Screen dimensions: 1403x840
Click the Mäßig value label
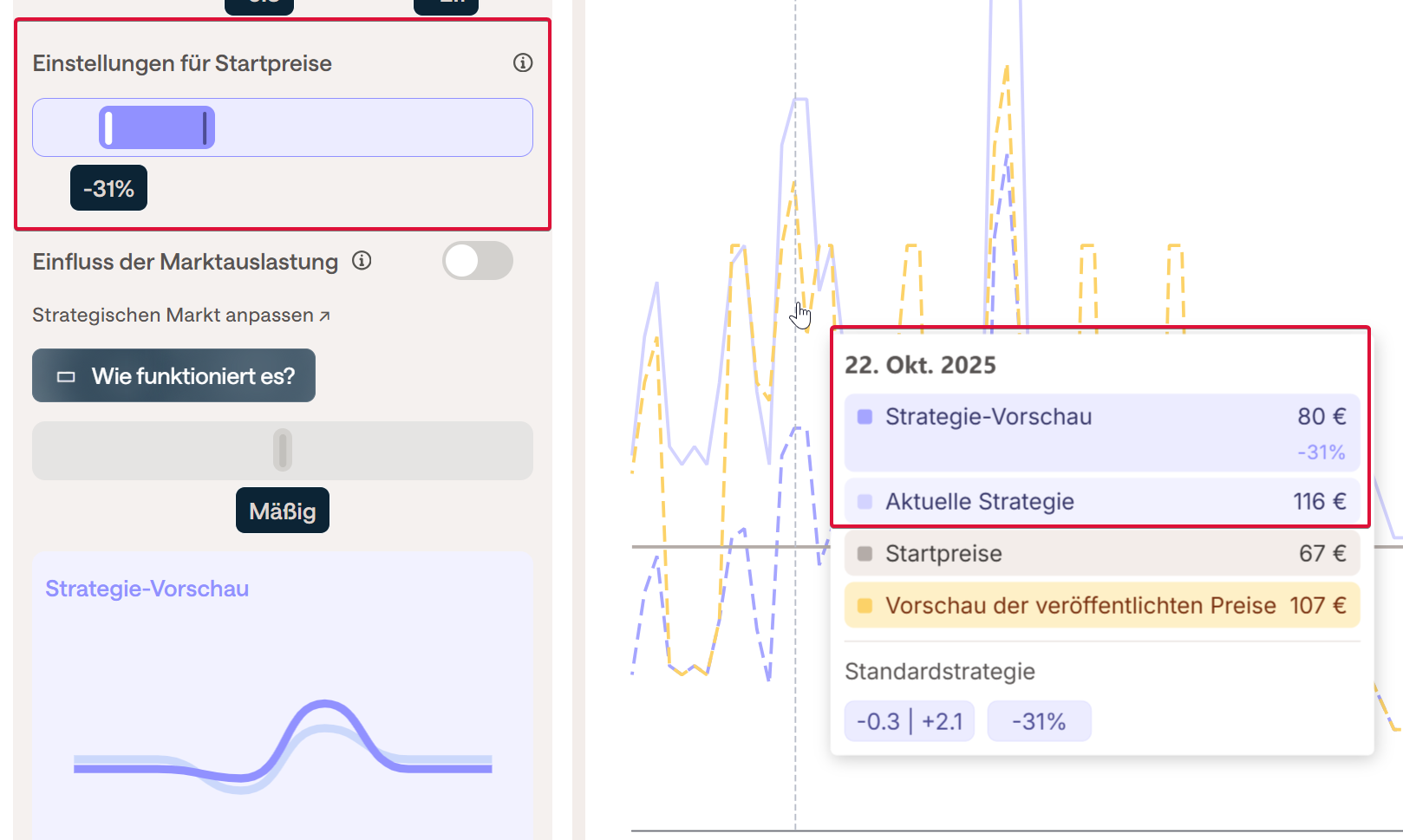point(282,511)
